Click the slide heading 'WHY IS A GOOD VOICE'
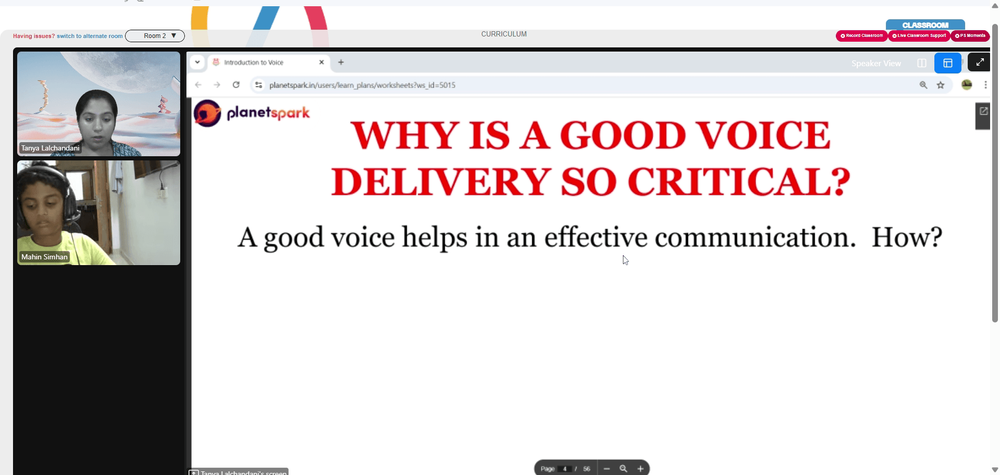The width and height of the screenshot is (1000, 475). pyautogui.click(x=591, y=135)
